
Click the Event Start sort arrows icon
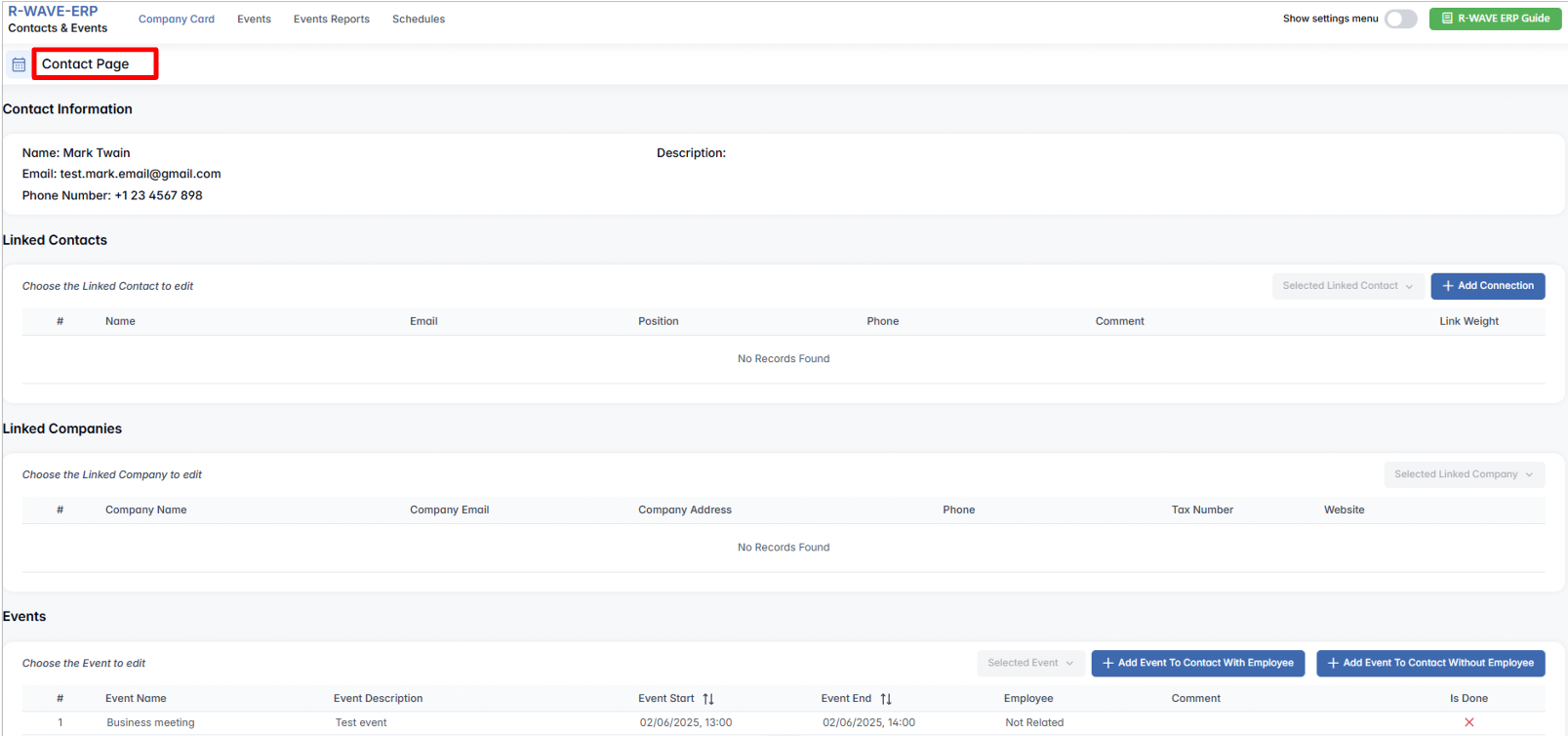708,699
